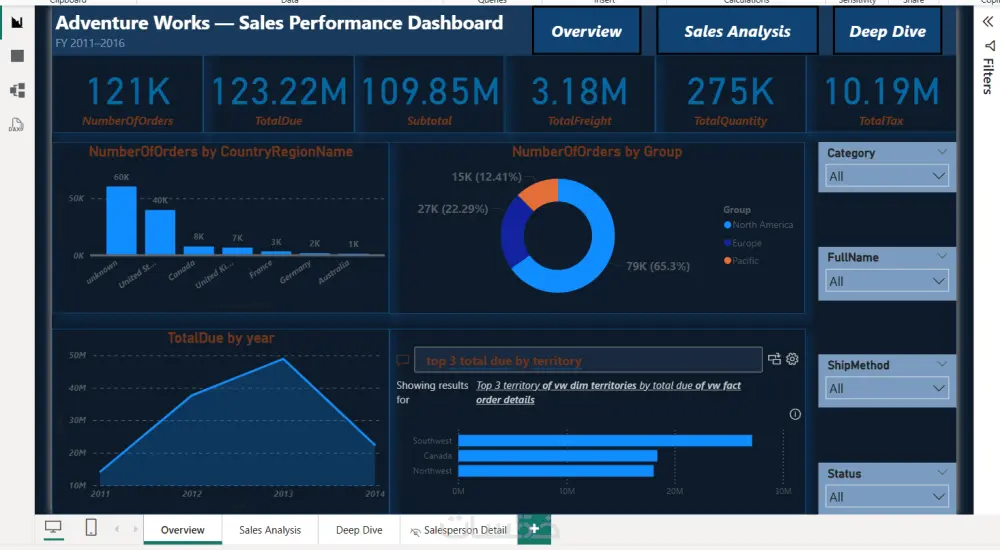Select North America legend swatch

tap(728, 225)
